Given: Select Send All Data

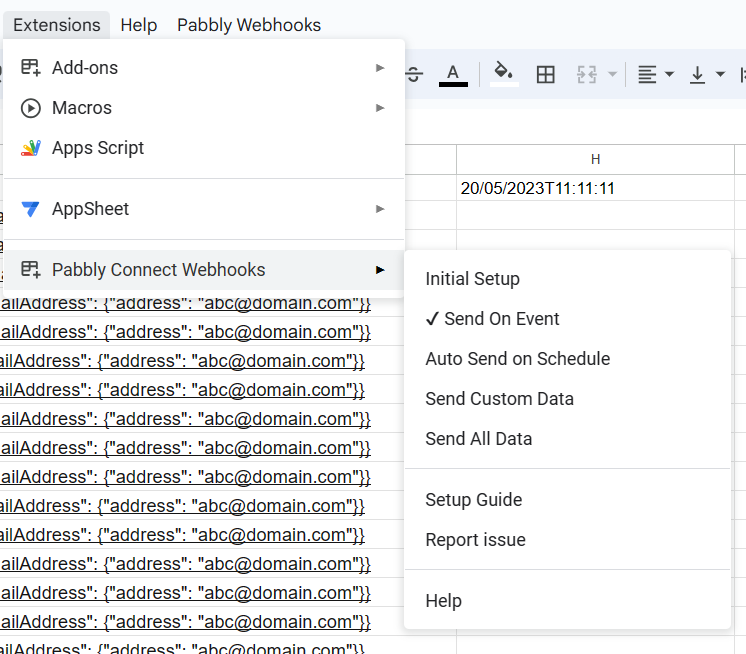Looking at the screenshot, I should pos(567,439).
